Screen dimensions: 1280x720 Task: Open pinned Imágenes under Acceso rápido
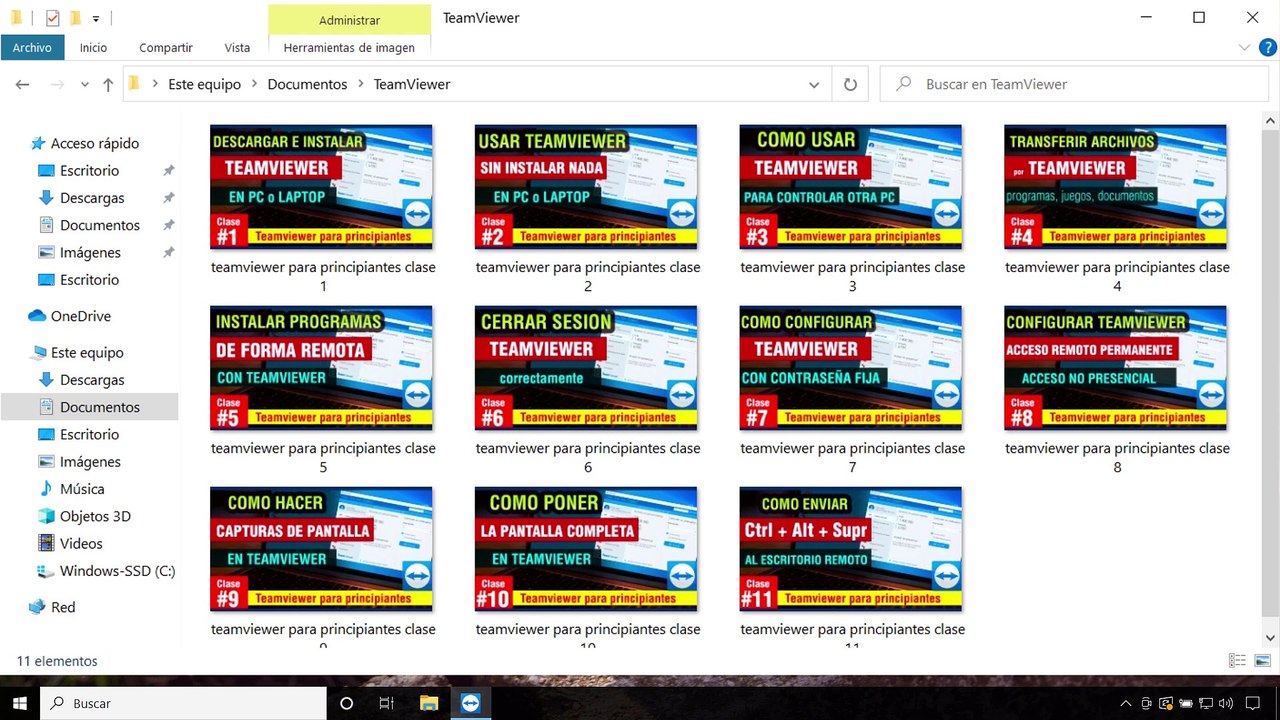[90, 253]
